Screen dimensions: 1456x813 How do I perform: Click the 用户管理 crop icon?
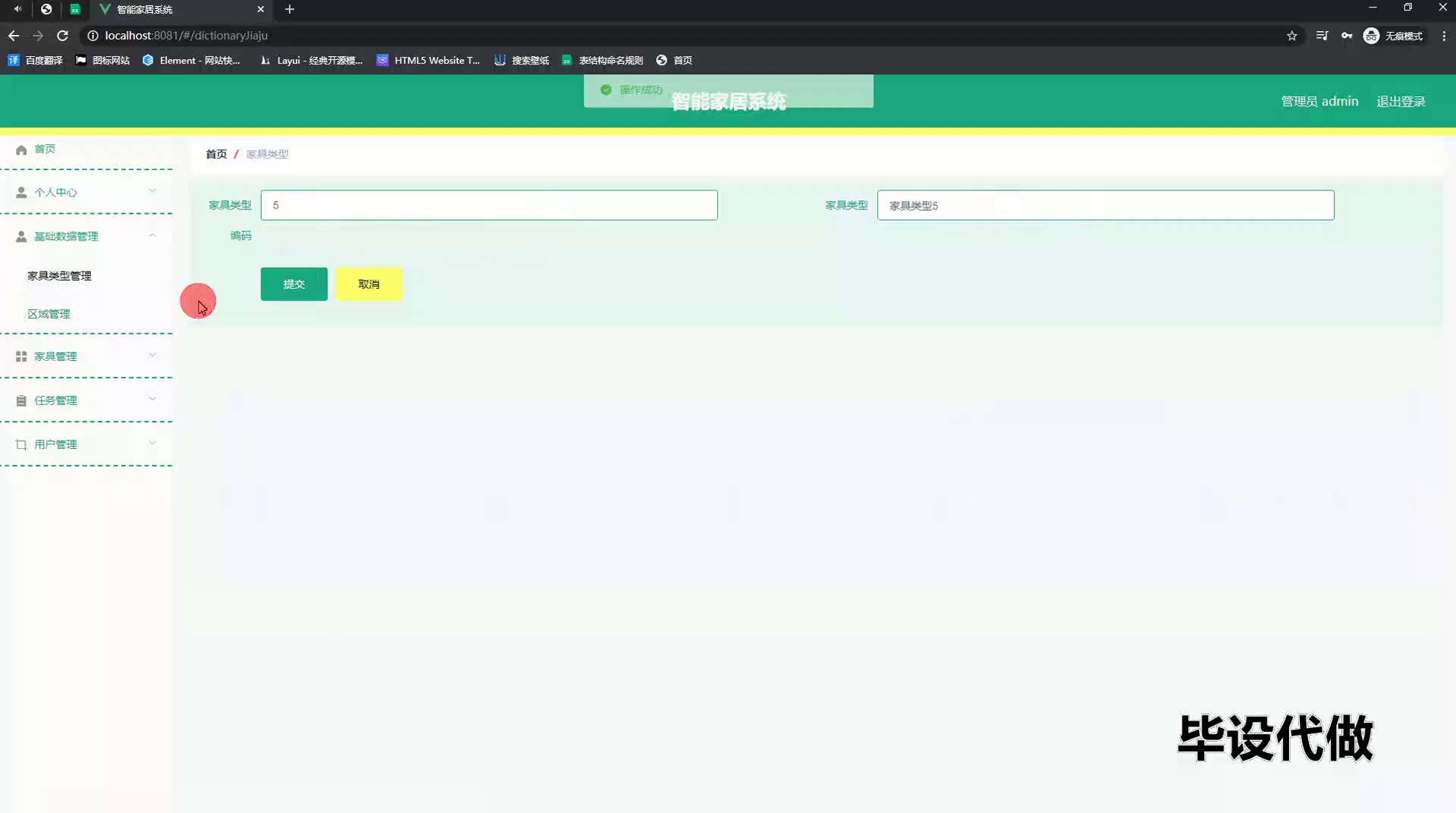[x=21, y=444]
